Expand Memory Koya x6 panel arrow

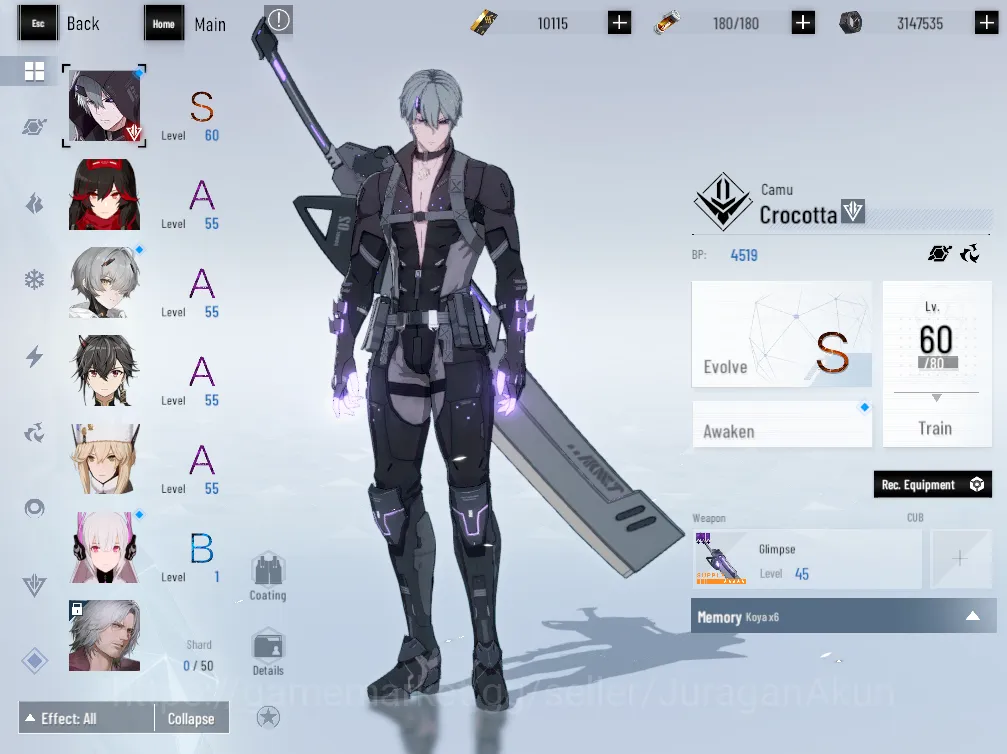pos(973,616)
